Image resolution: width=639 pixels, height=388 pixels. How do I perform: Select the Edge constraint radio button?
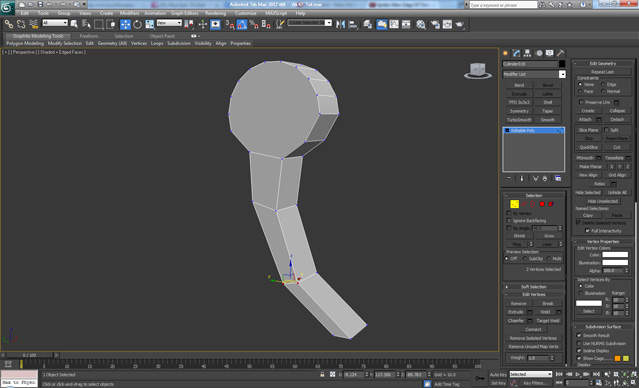tap(603, 84)
